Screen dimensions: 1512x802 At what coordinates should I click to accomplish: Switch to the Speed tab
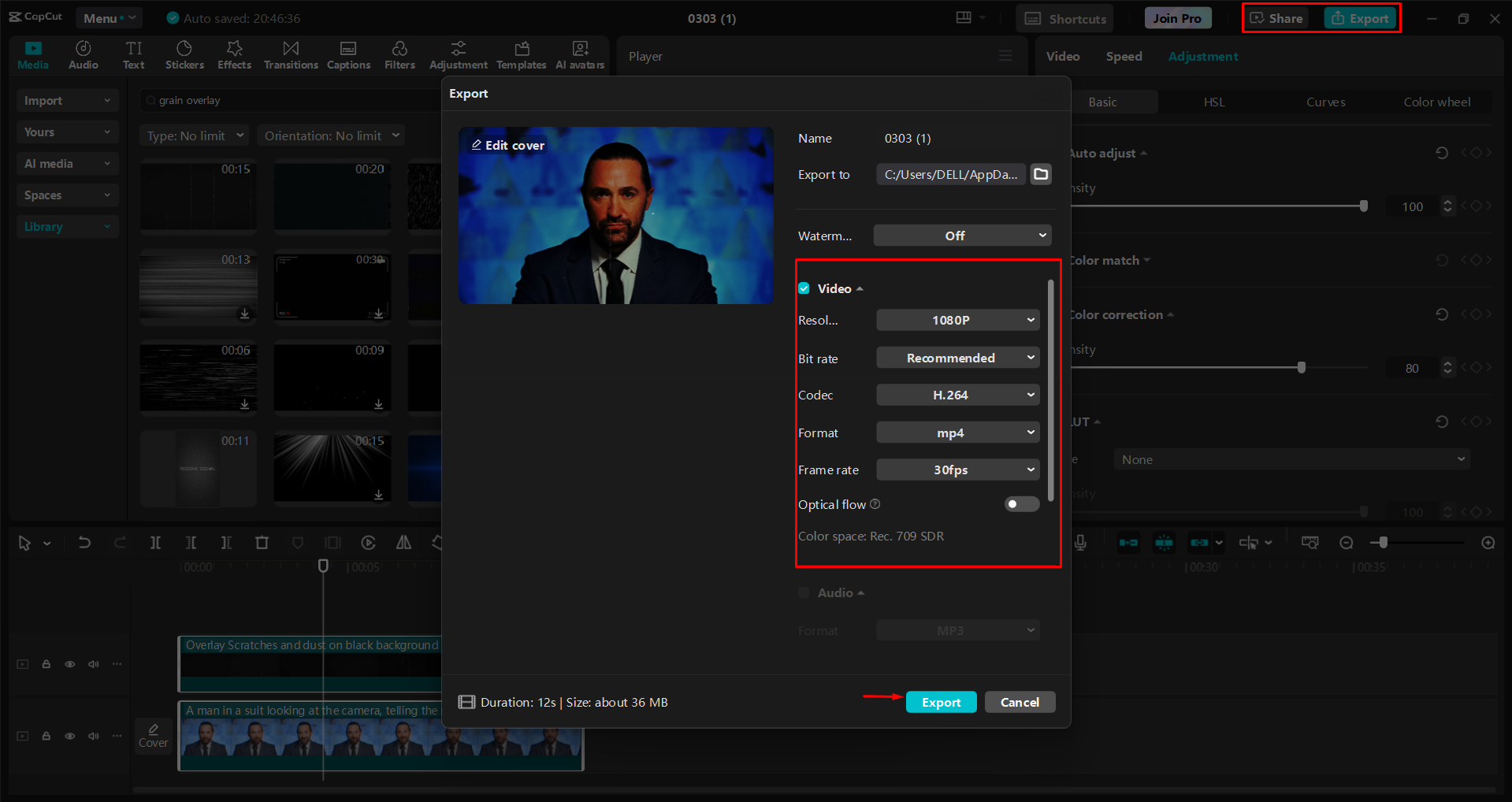[x=1124, y=56]
